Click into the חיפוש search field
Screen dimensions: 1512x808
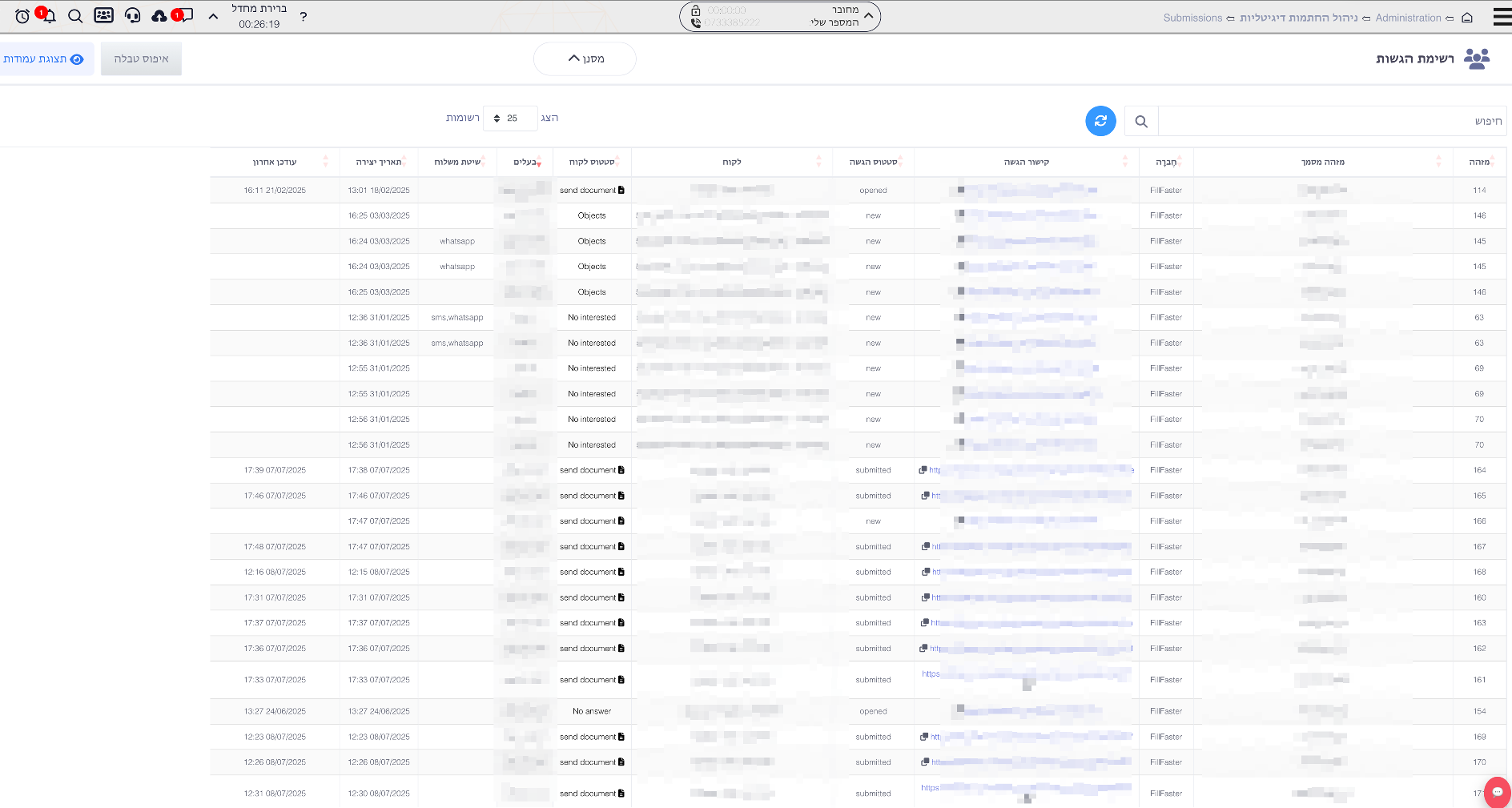[1329, 121]
